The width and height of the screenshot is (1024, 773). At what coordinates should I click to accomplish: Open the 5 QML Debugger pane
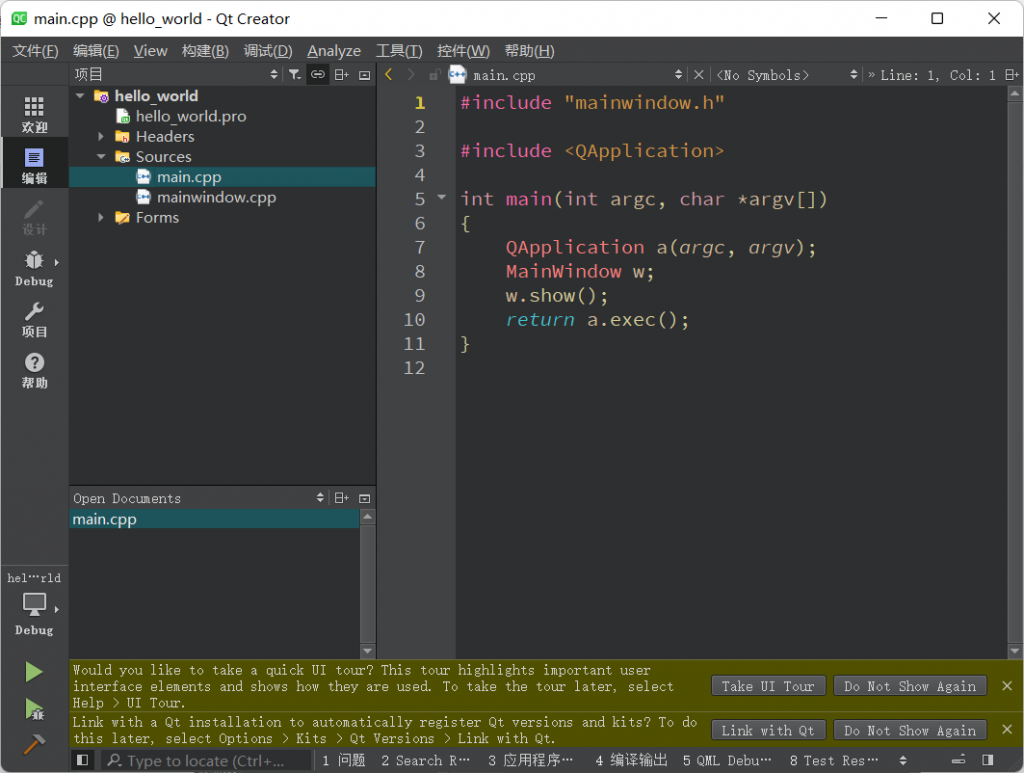tap(727, 760)
